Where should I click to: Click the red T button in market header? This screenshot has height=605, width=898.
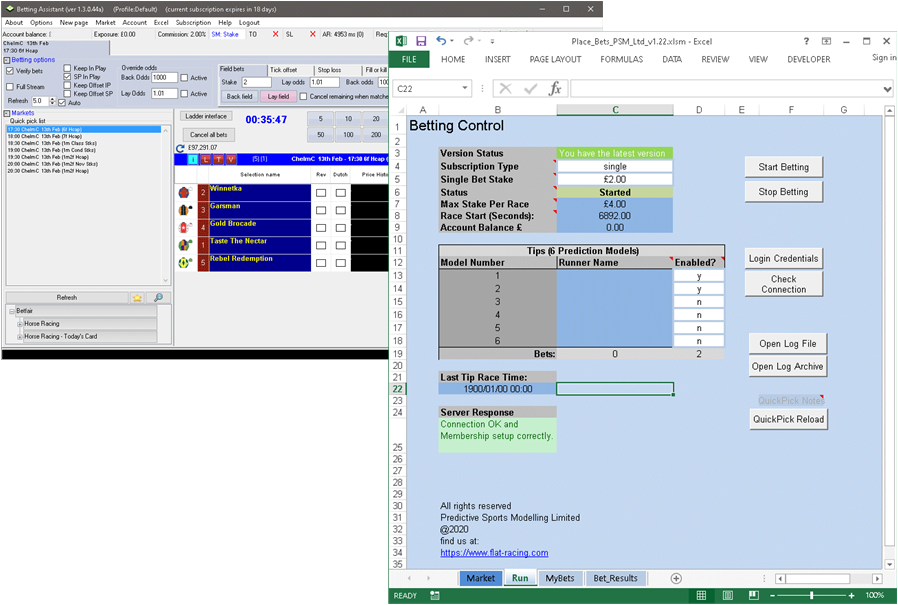218,159
